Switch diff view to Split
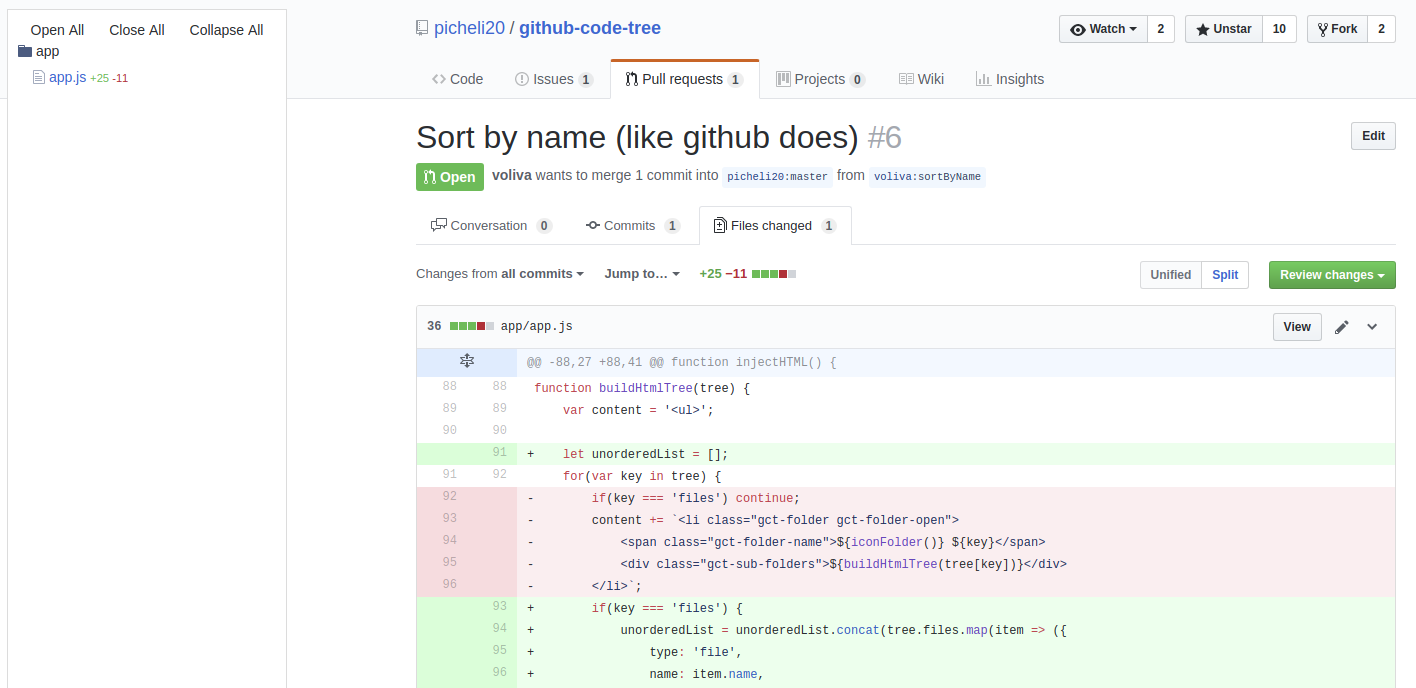This screenshot has width=1416, height=688. point(1225,275)
